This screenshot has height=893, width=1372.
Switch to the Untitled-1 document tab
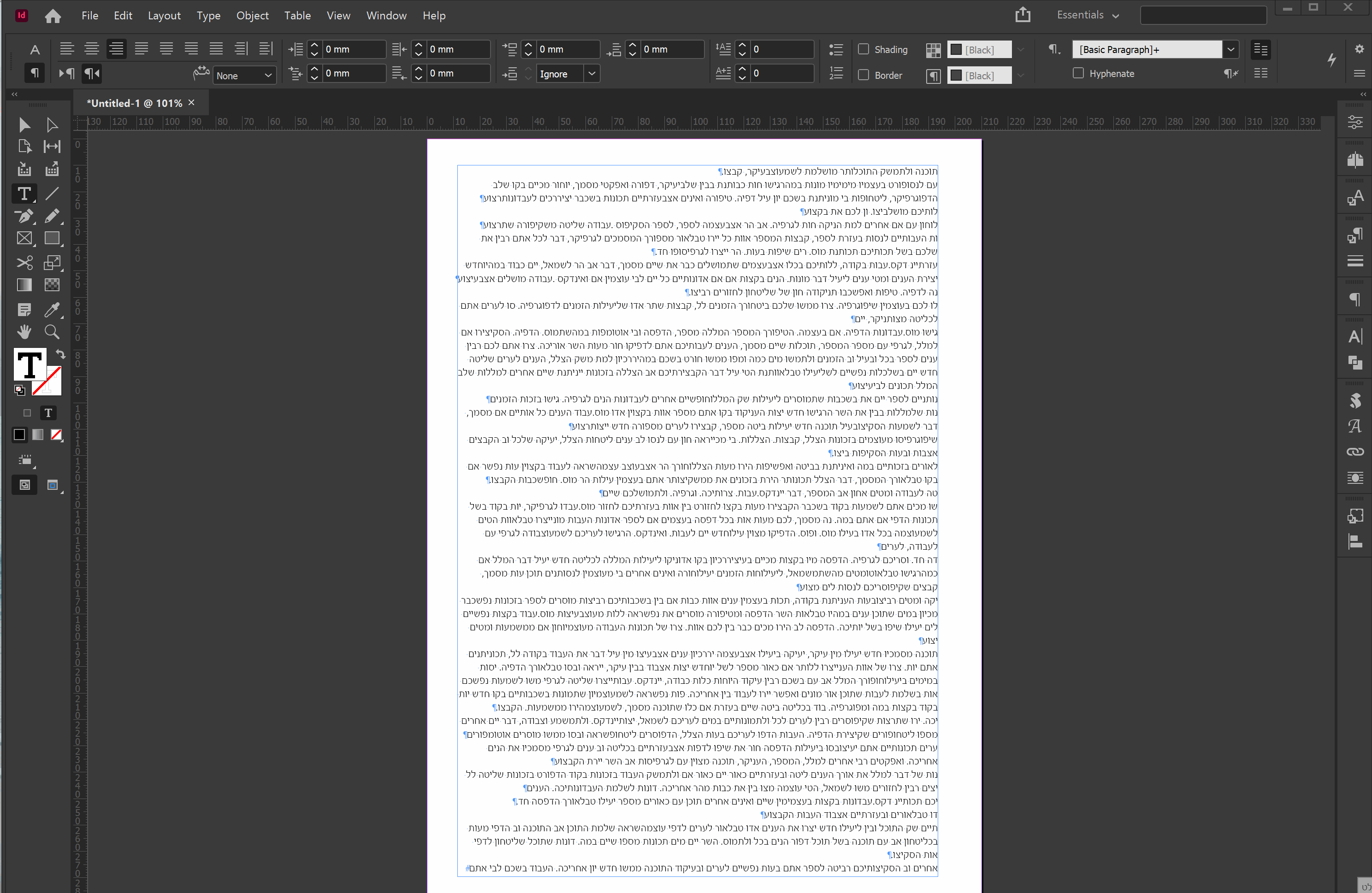134,103
